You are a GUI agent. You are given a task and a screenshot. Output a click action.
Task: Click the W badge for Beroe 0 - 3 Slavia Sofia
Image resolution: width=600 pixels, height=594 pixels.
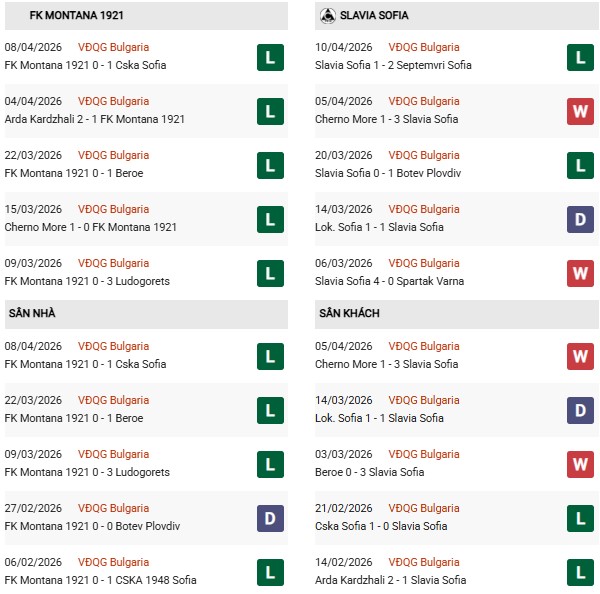click(x=580, y=464)
